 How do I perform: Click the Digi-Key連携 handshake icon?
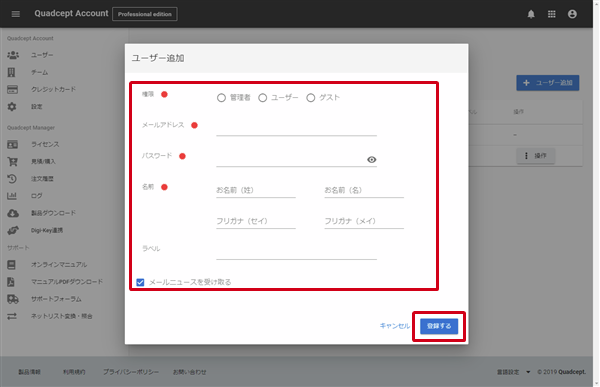point(13,230)
